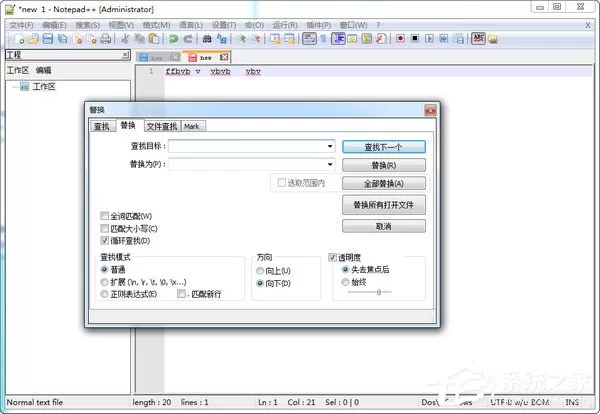Click the Stop recording square icon

pyautogui.click(x=415, y=38)
